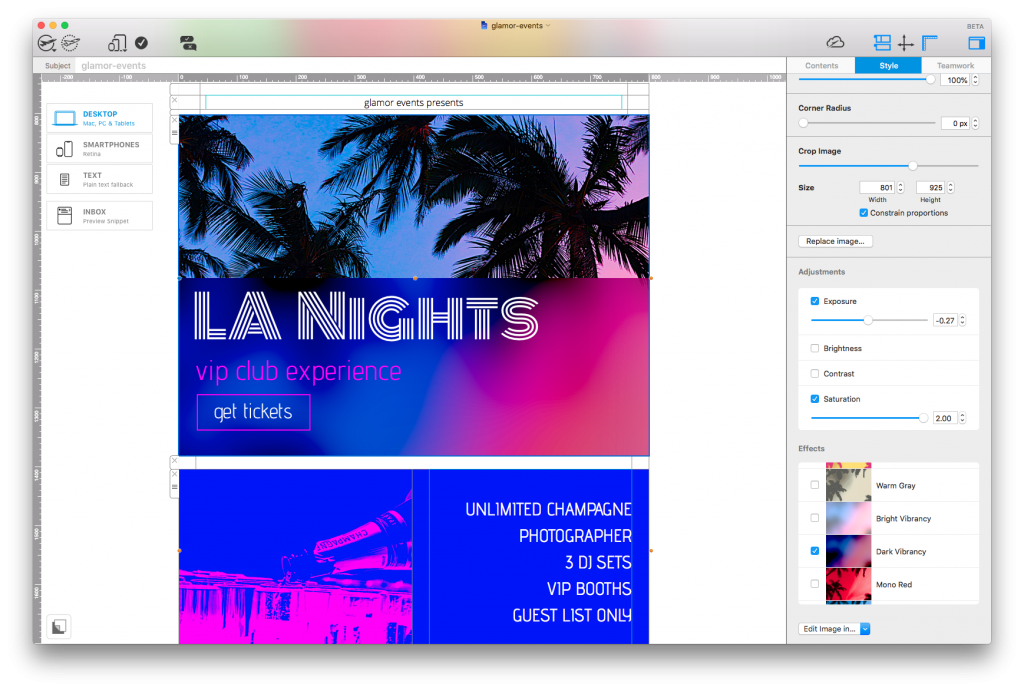Open the device preview icon in toolbar
The width and height of the screenshot is (1024, 691).
(117, 43)
